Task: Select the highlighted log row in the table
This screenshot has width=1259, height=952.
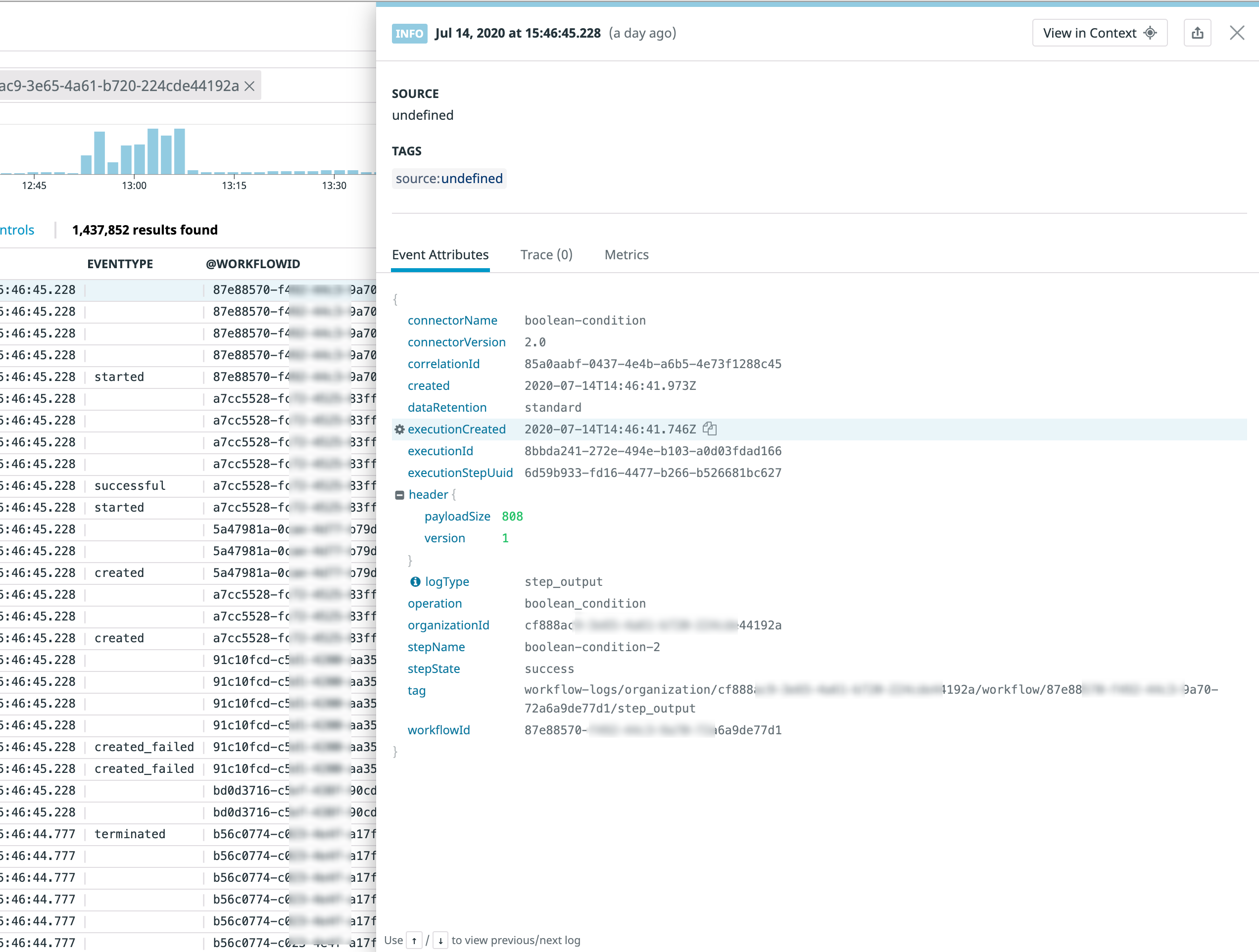Action: (171, 289)
